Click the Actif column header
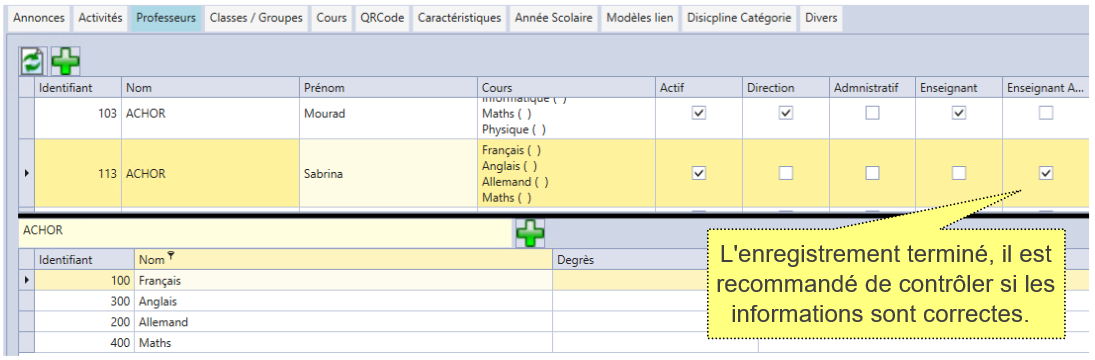Screen dimensions: 1095x360 click(x=698, y=88)
